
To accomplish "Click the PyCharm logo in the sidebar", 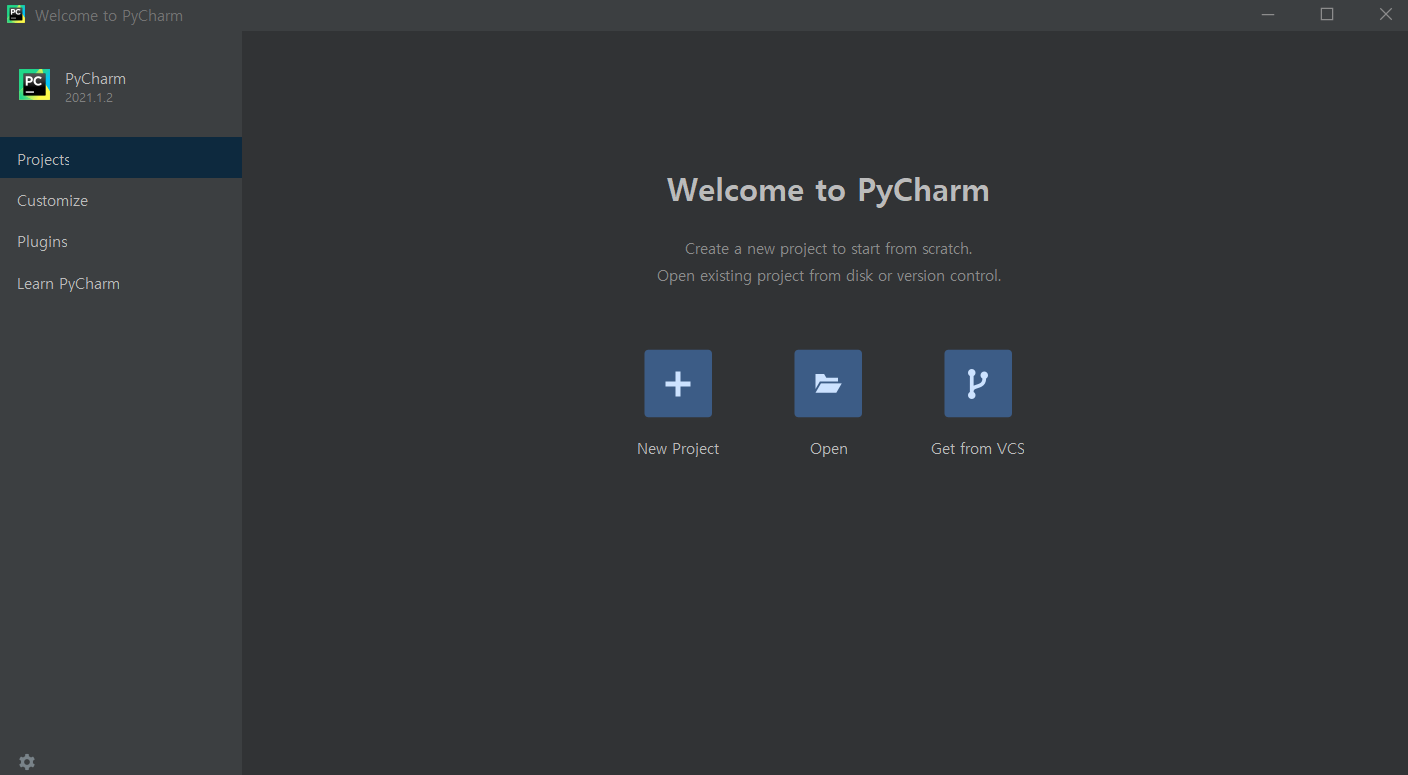I will pyautogui.click(x=34, y=85).
